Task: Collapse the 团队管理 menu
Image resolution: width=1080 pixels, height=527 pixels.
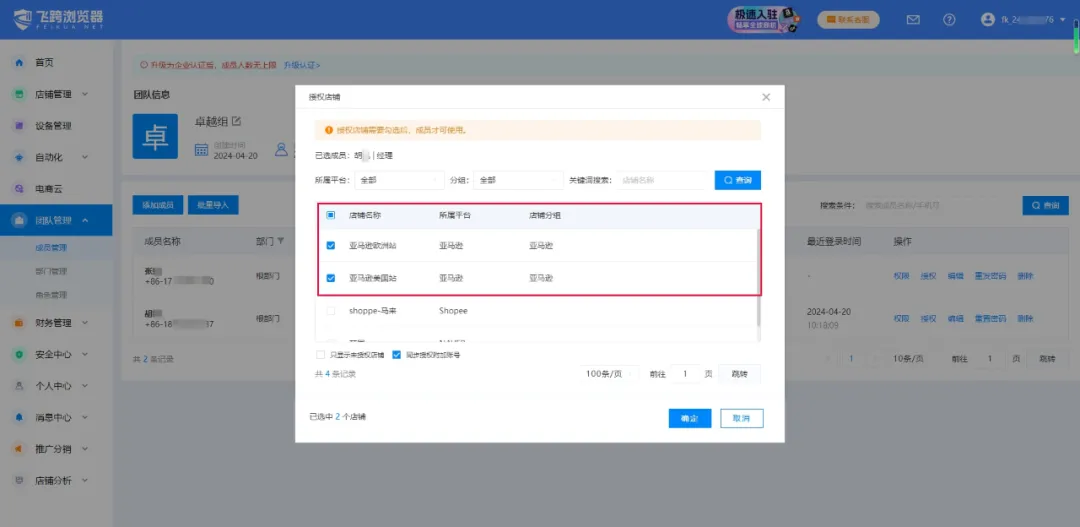Action: pyautogui.click(x=85, y=220)
